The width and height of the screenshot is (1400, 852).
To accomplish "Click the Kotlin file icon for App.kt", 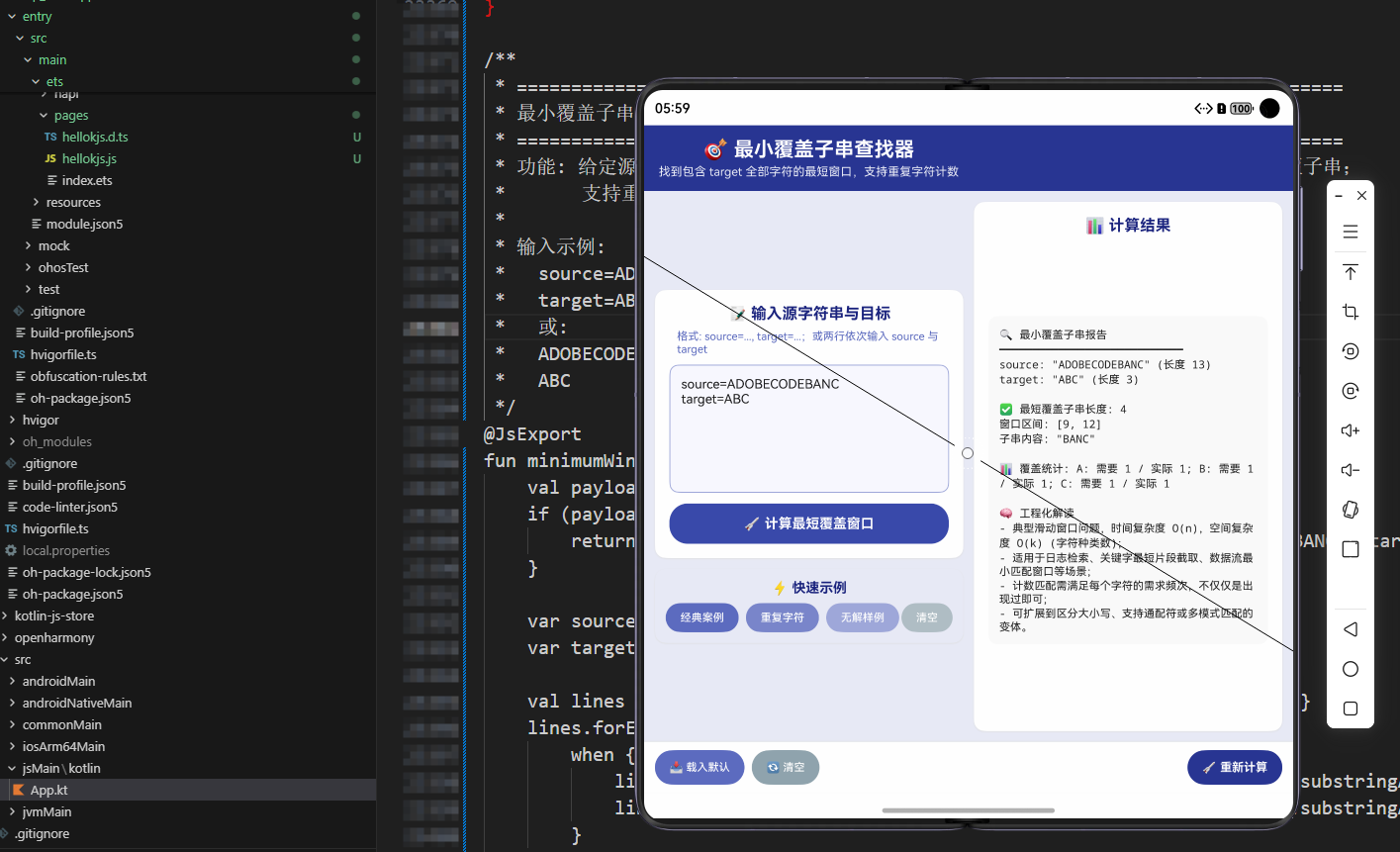I will point(18,790).
